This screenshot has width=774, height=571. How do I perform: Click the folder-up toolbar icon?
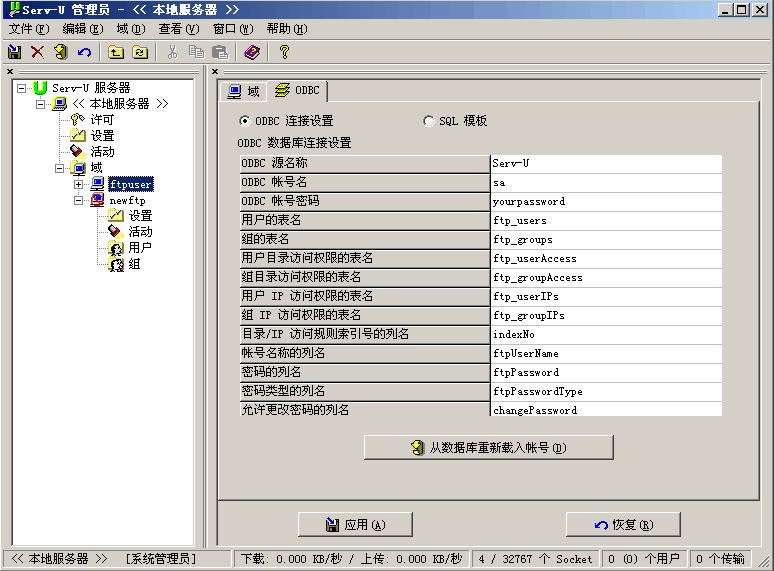pos(117,52)
